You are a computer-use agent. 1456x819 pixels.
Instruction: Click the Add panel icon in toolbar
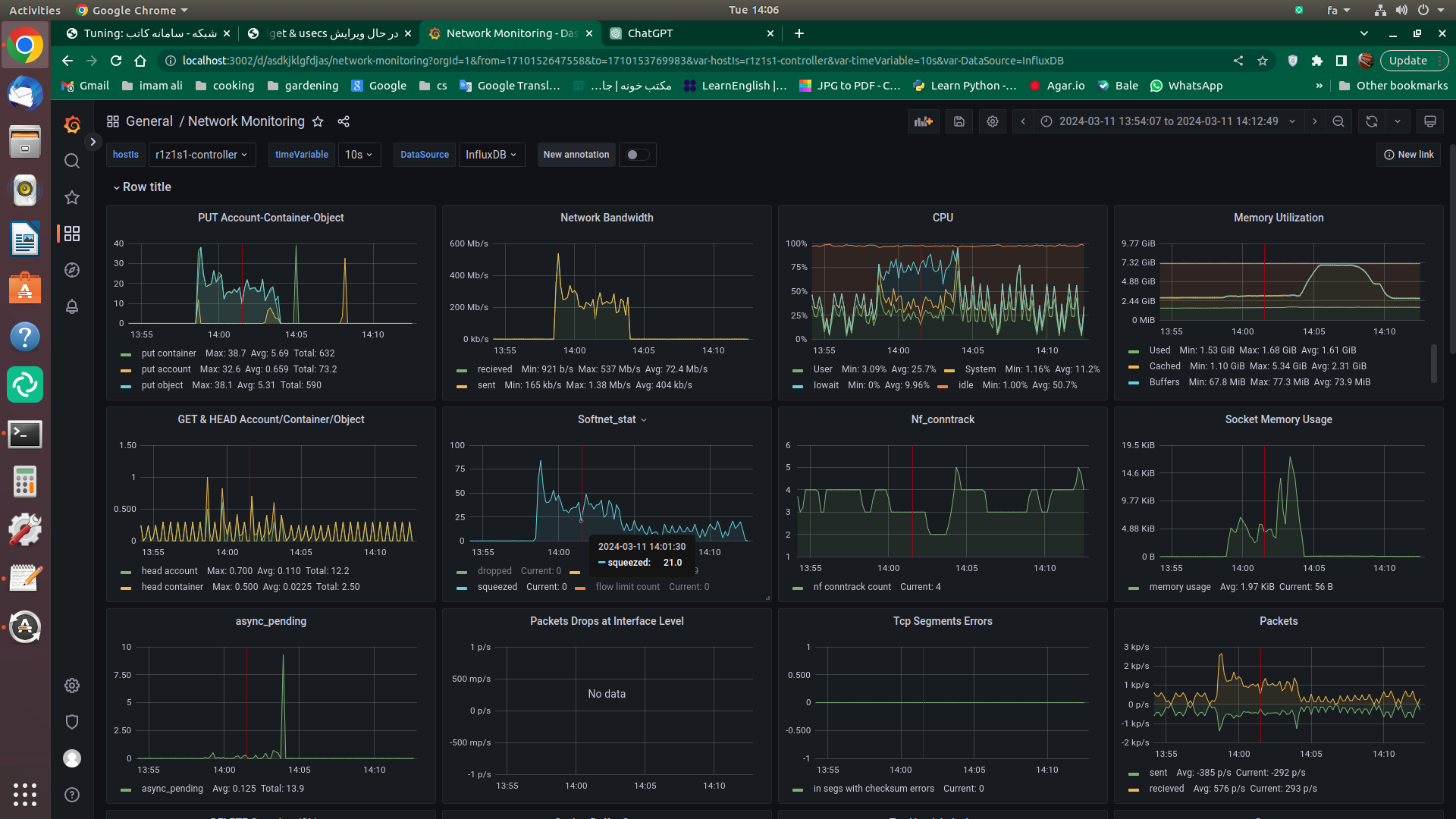point(923,121)
